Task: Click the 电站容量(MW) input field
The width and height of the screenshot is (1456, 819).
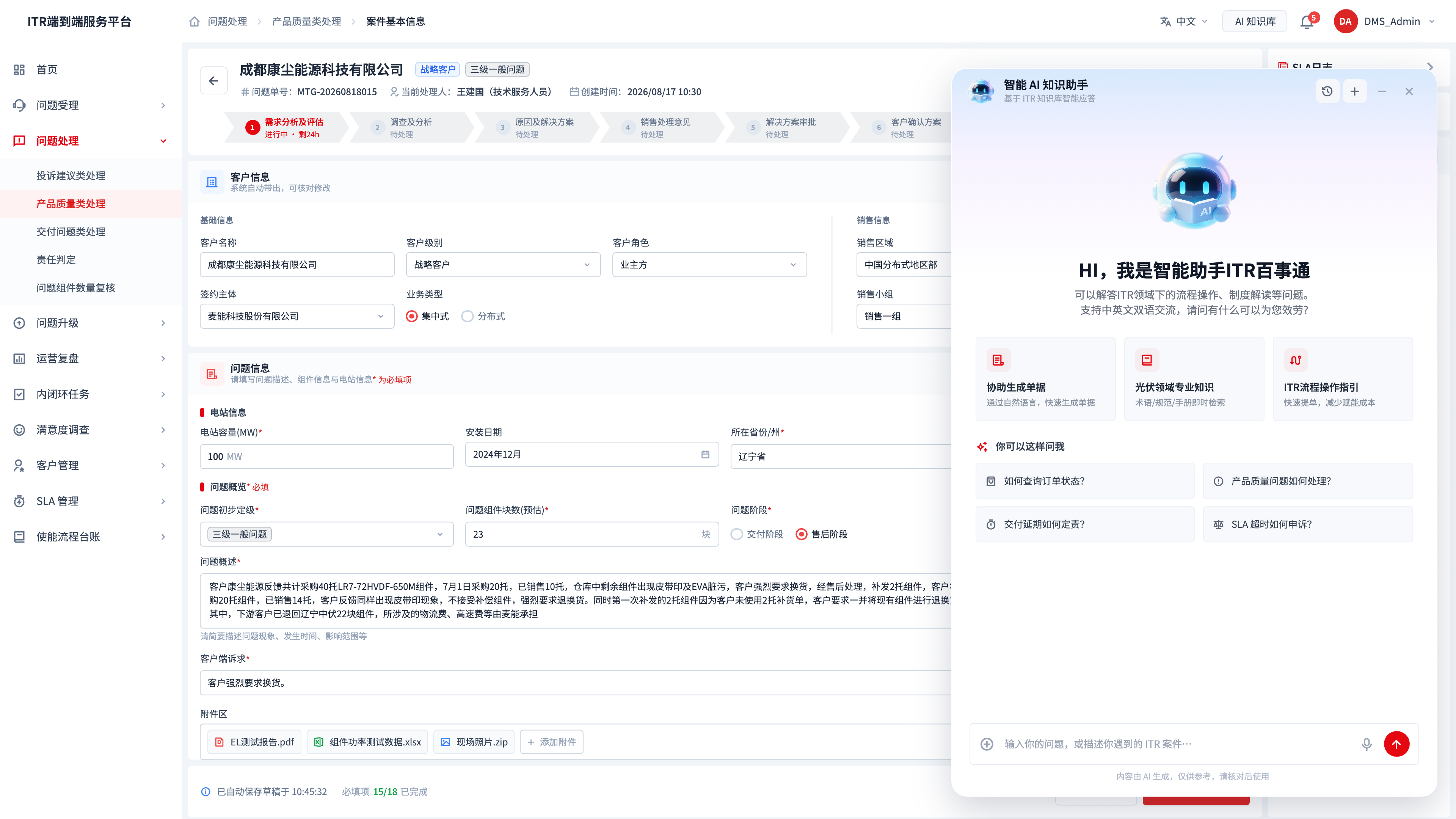Action: point(327,456)
